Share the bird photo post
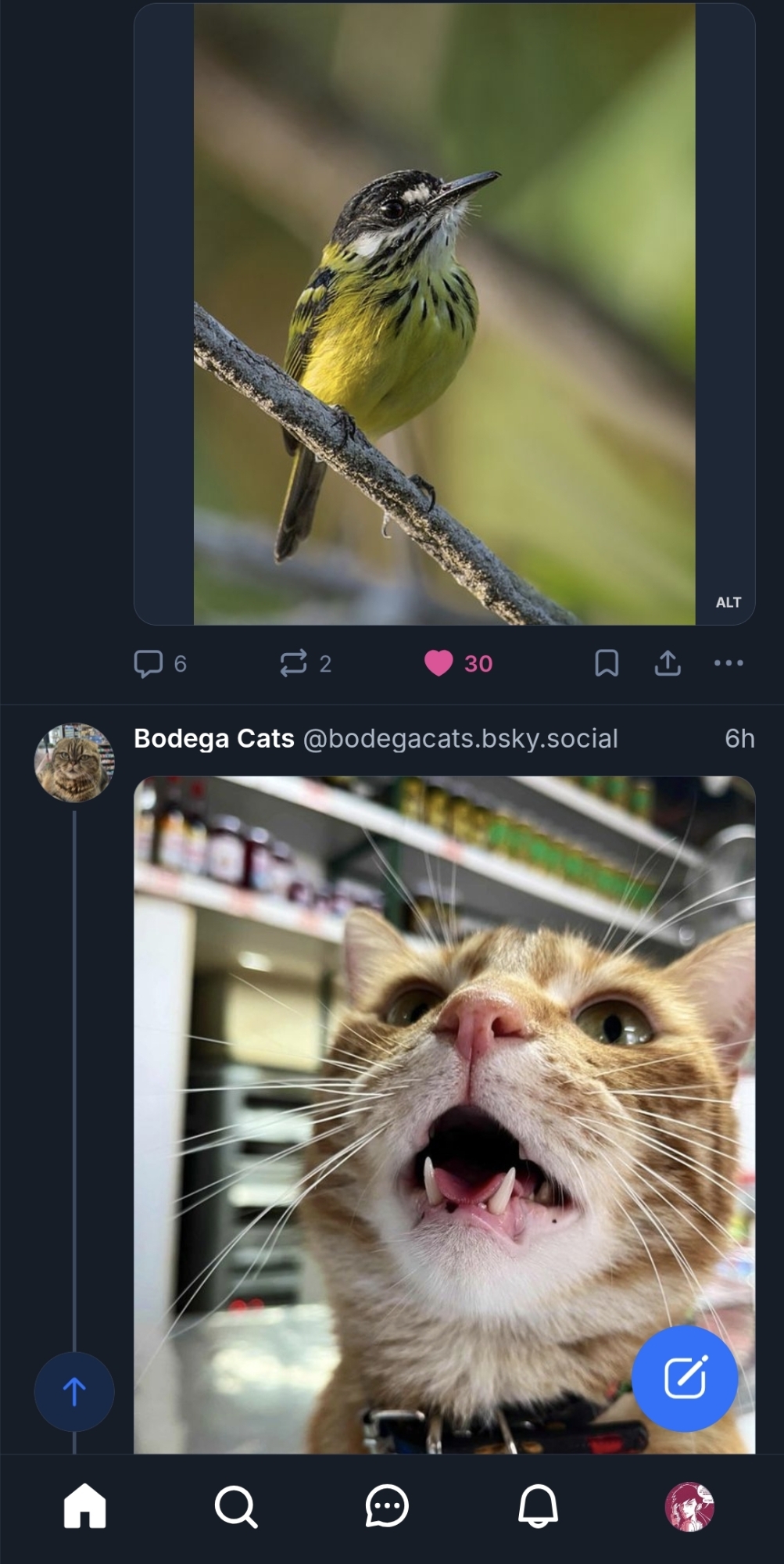 click(x=668, y=663)
